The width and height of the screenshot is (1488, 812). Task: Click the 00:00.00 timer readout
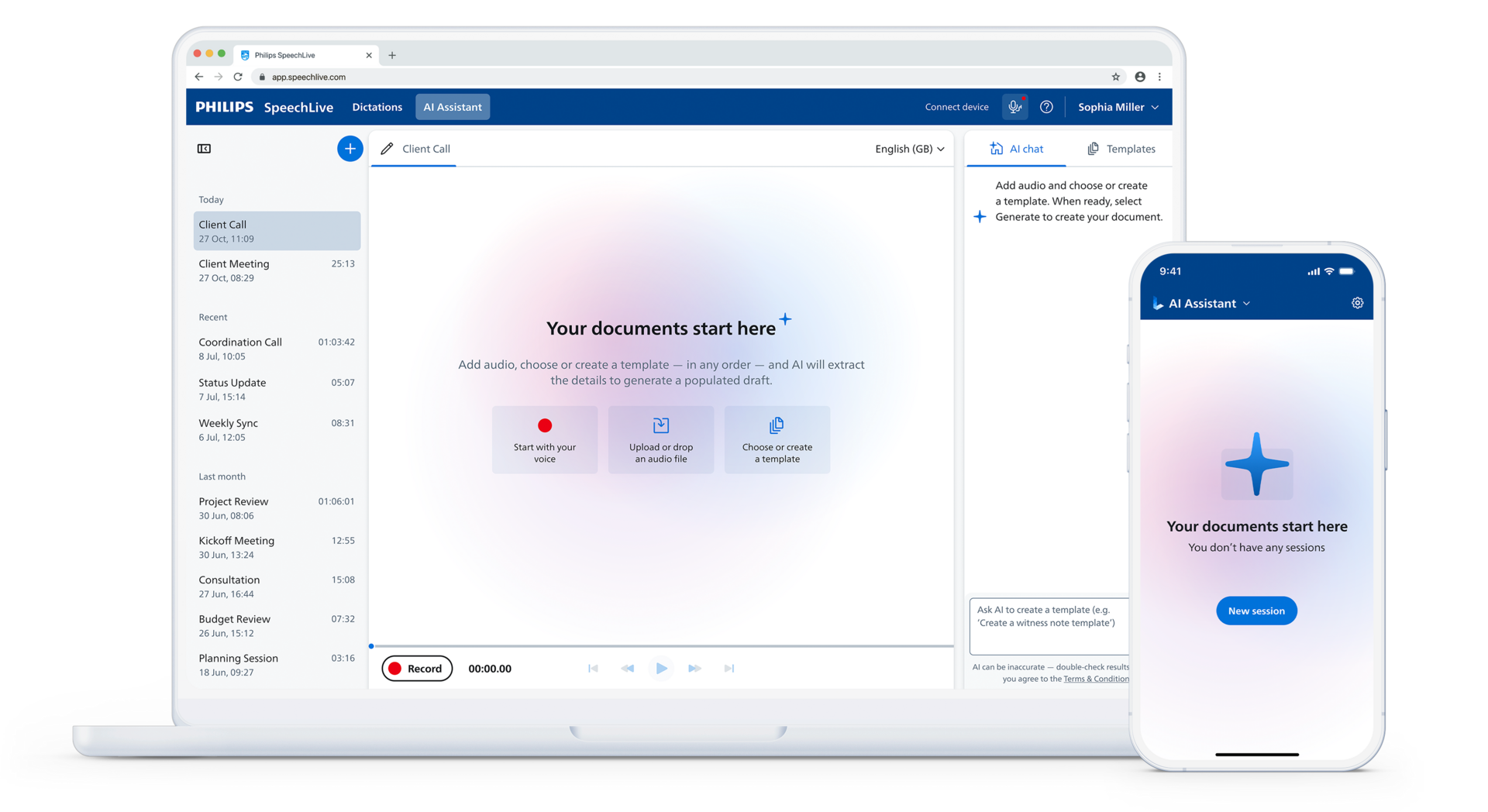coord(490,669)
